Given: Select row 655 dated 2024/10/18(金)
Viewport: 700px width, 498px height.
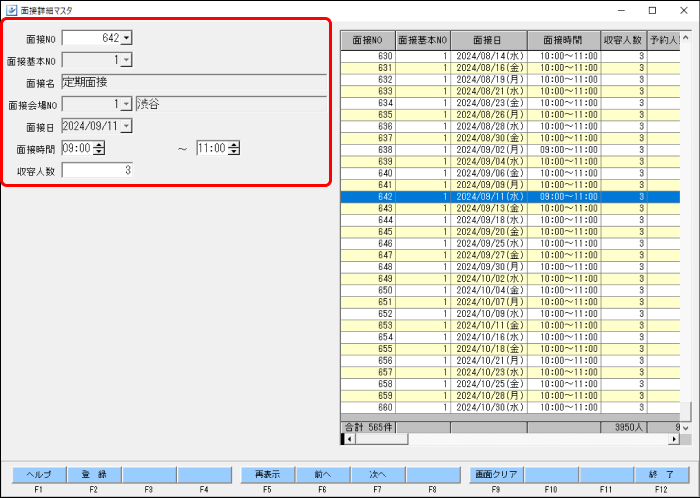Looking at the screenshot, I should 510,349.
